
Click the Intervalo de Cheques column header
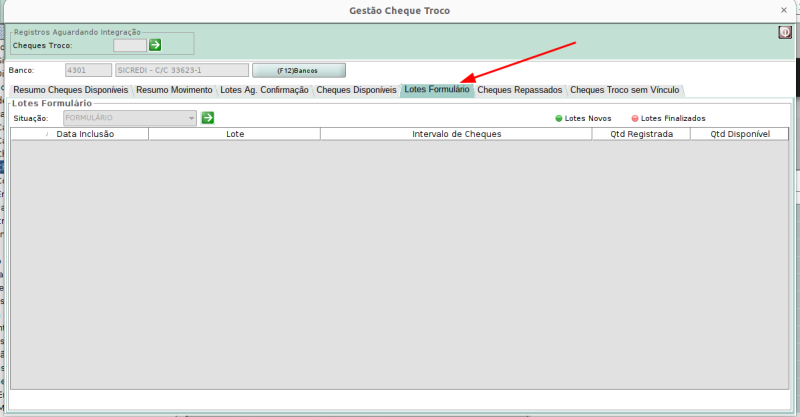(456, 133)
